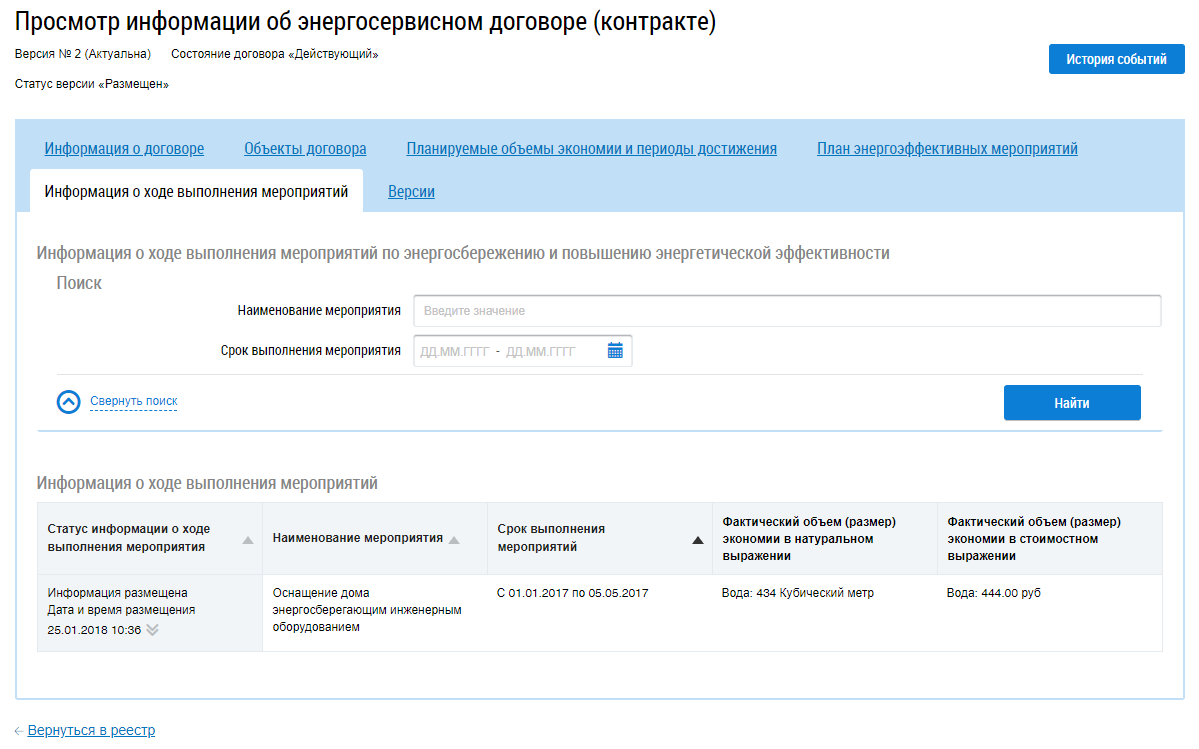Switch to Объекты договора tab
This screenshot has width=1199, height=749.
[305, 148]
